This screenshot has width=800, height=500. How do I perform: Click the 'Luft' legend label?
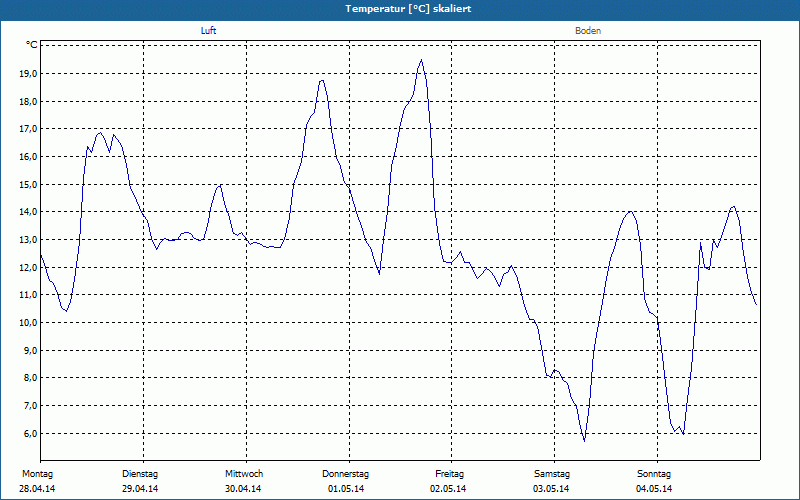[x=209, y=31]
